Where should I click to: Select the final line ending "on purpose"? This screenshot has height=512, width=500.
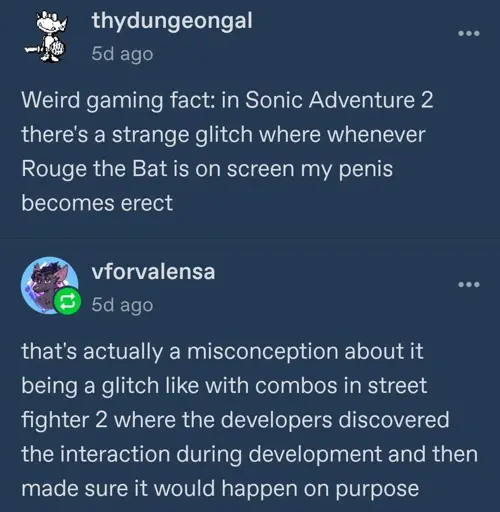click(220, 489)
